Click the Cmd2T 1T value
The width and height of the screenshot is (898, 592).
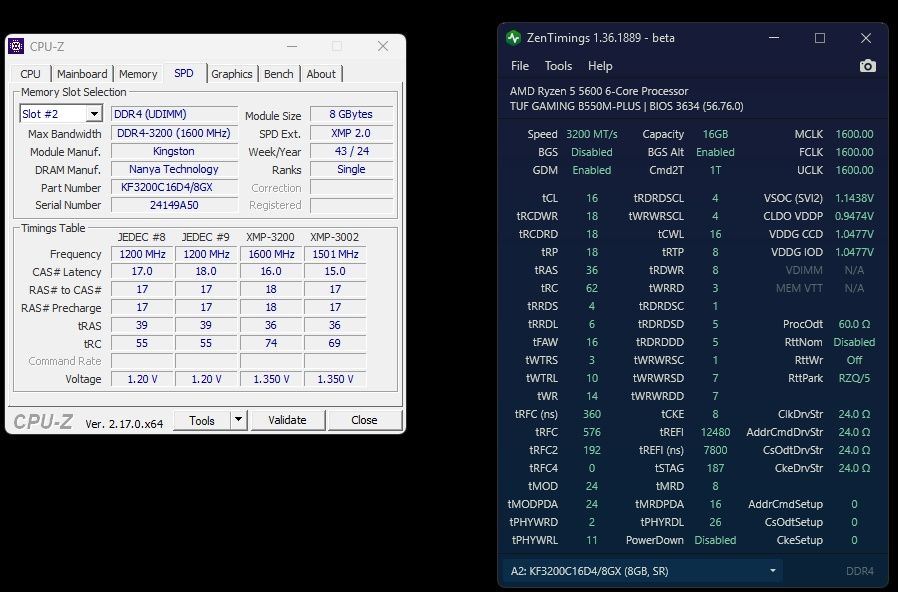(715, 170)
